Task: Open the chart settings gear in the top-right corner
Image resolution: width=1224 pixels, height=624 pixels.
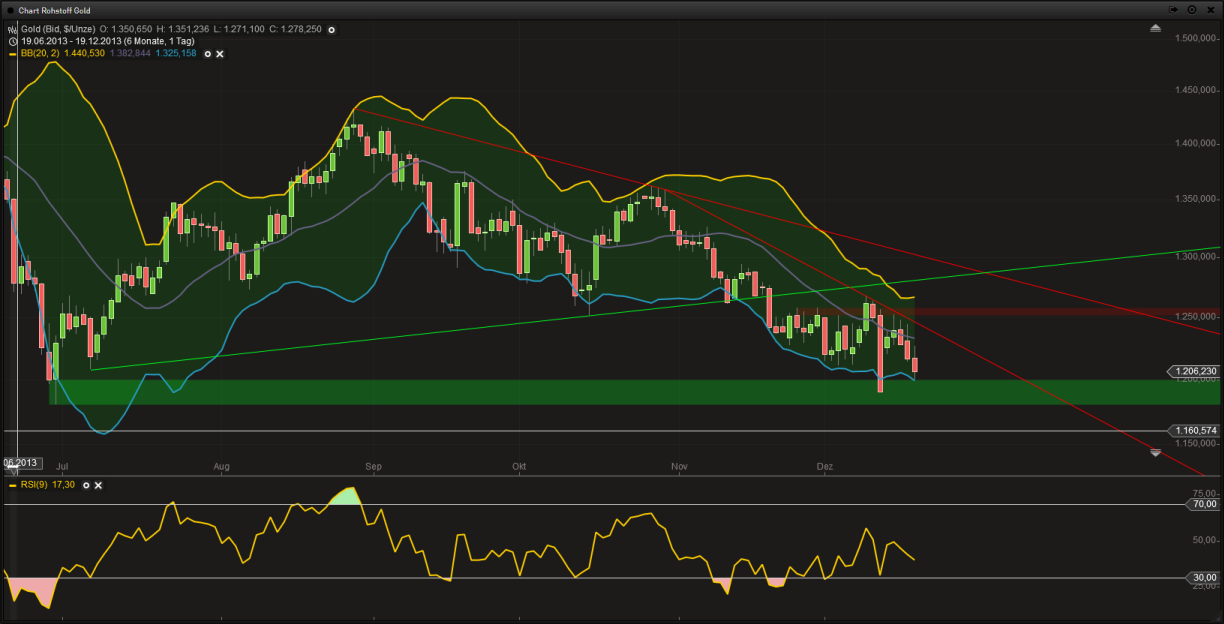Action: click(1192, 10)
